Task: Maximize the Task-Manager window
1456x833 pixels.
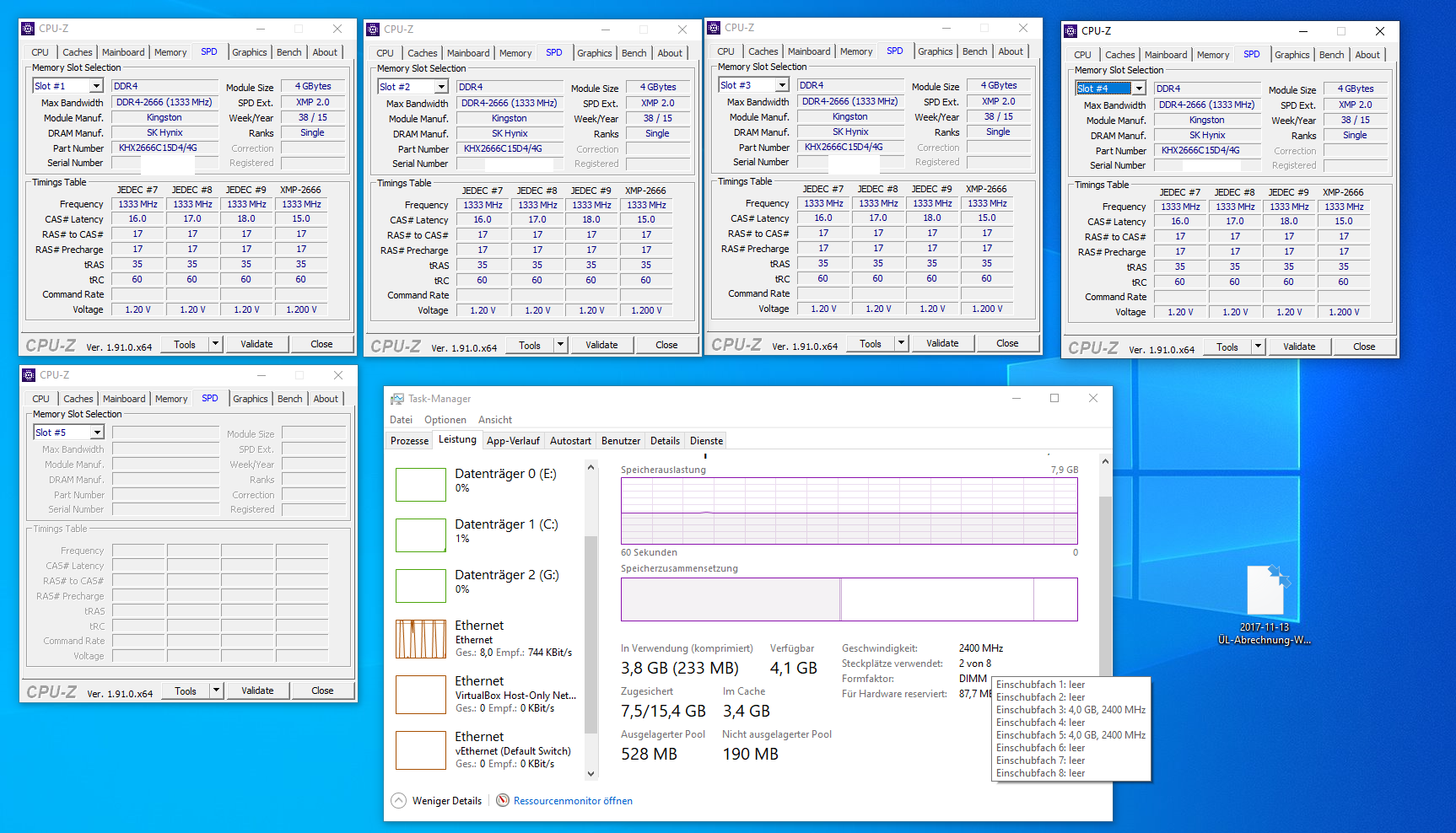Action: (x=1054, y=398)
